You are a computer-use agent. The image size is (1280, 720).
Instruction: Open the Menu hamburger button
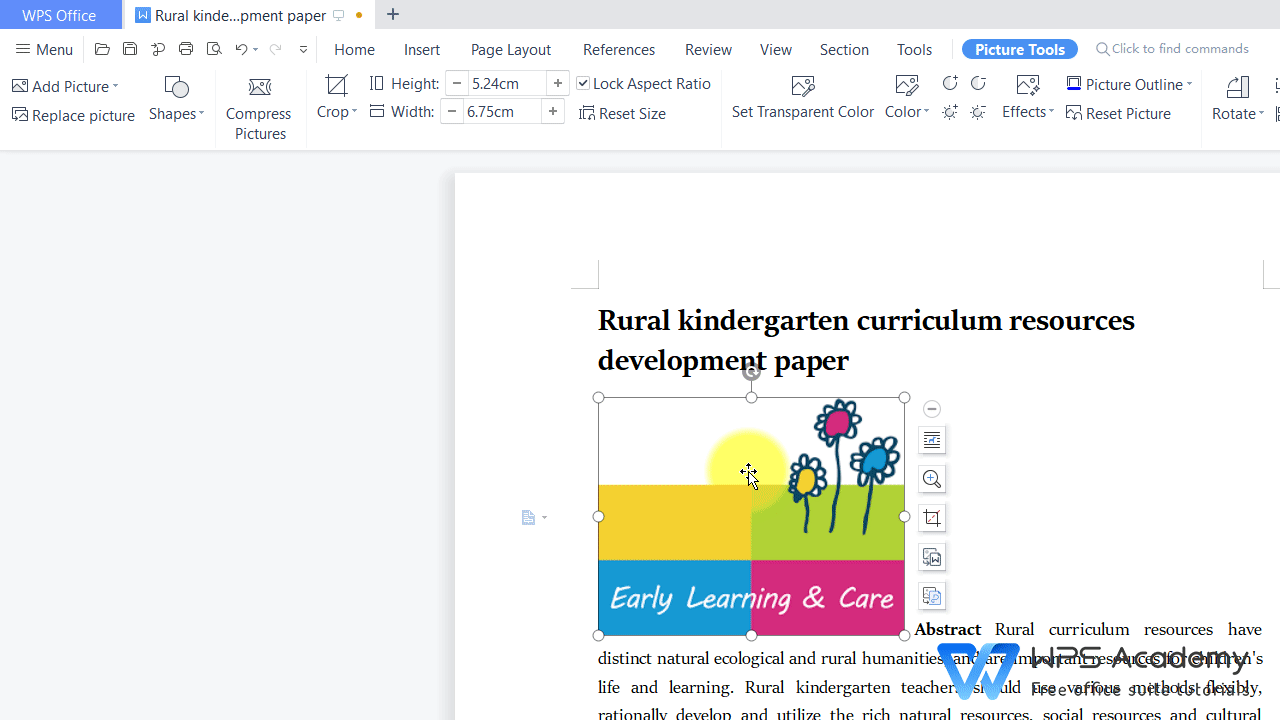[x=44, y=49]
